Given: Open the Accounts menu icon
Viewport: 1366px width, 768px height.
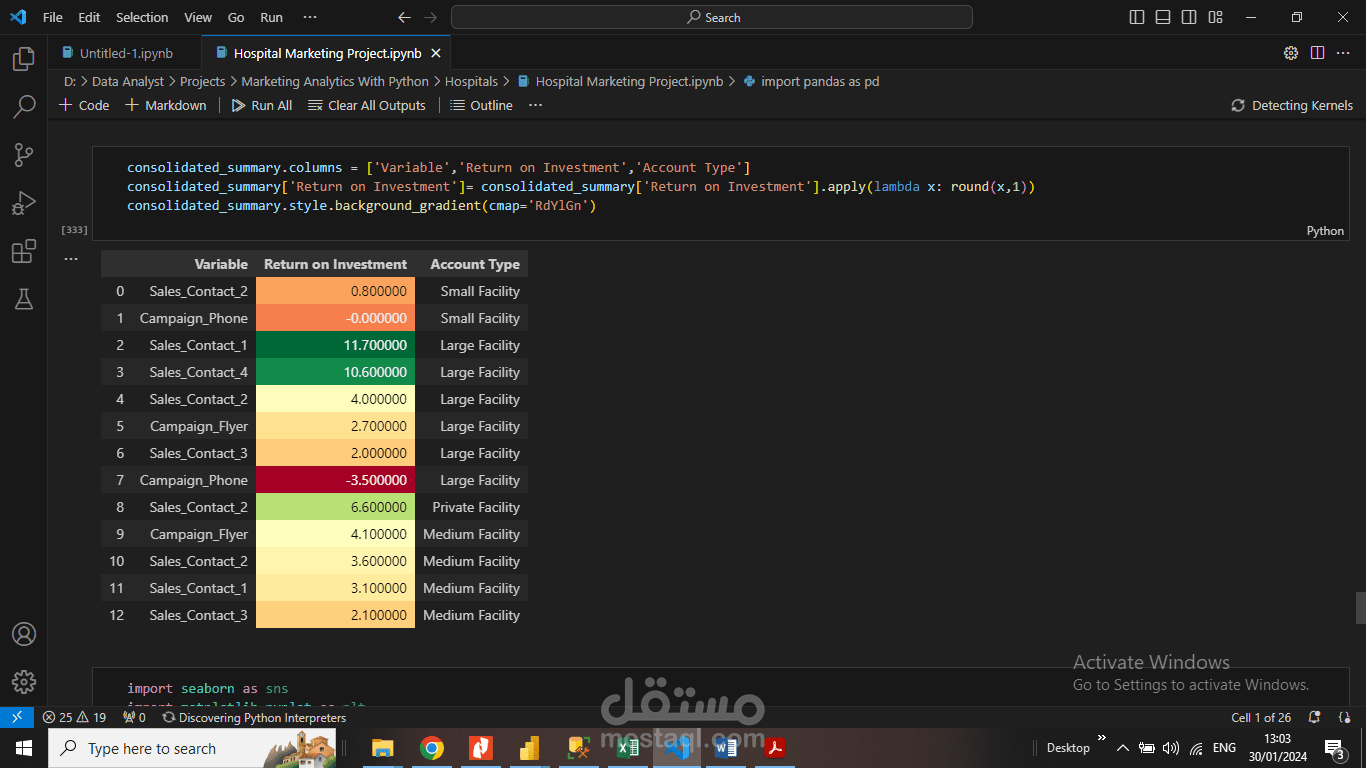Looking at the screenshot, I should [x=24, y=634].
